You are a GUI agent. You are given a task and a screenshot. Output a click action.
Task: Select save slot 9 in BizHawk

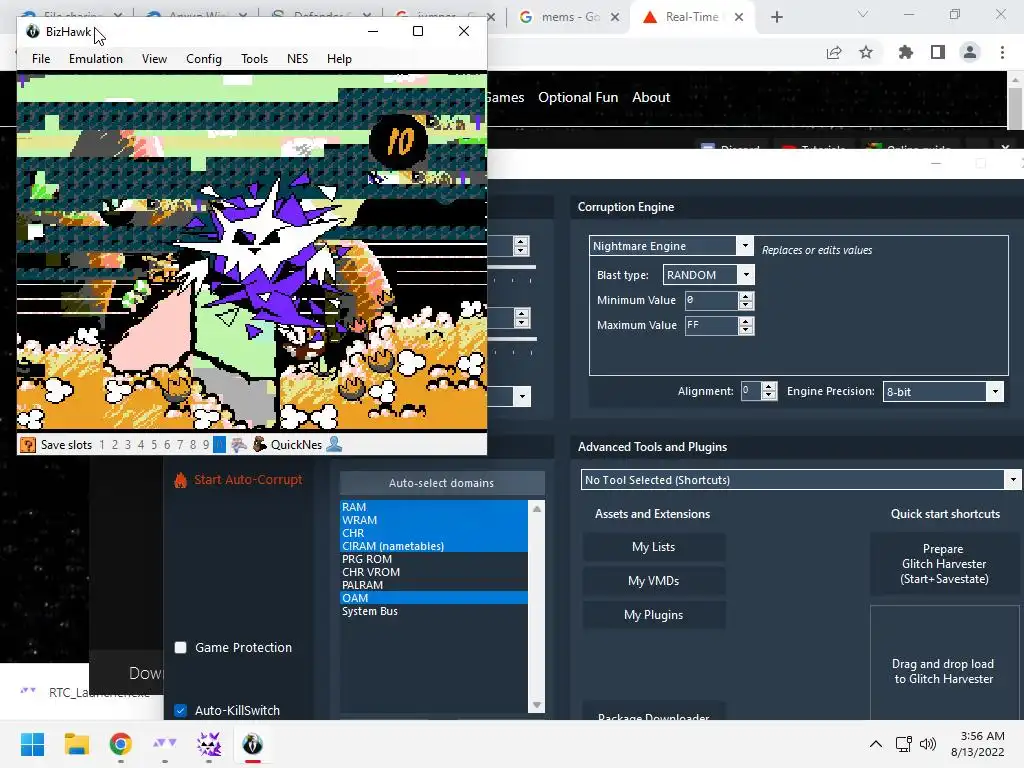point(206,445)
